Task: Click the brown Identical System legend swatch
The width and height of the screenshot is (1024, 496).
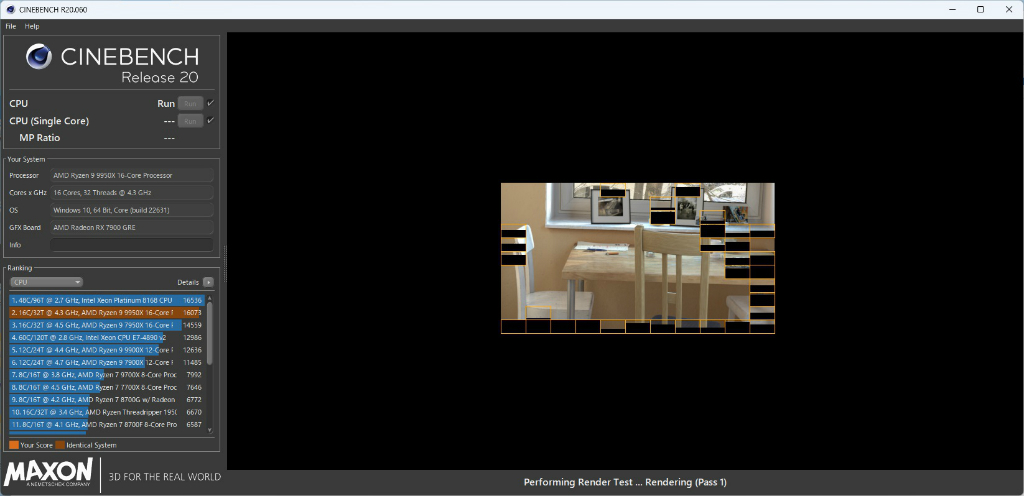Action: pos(60,445)
